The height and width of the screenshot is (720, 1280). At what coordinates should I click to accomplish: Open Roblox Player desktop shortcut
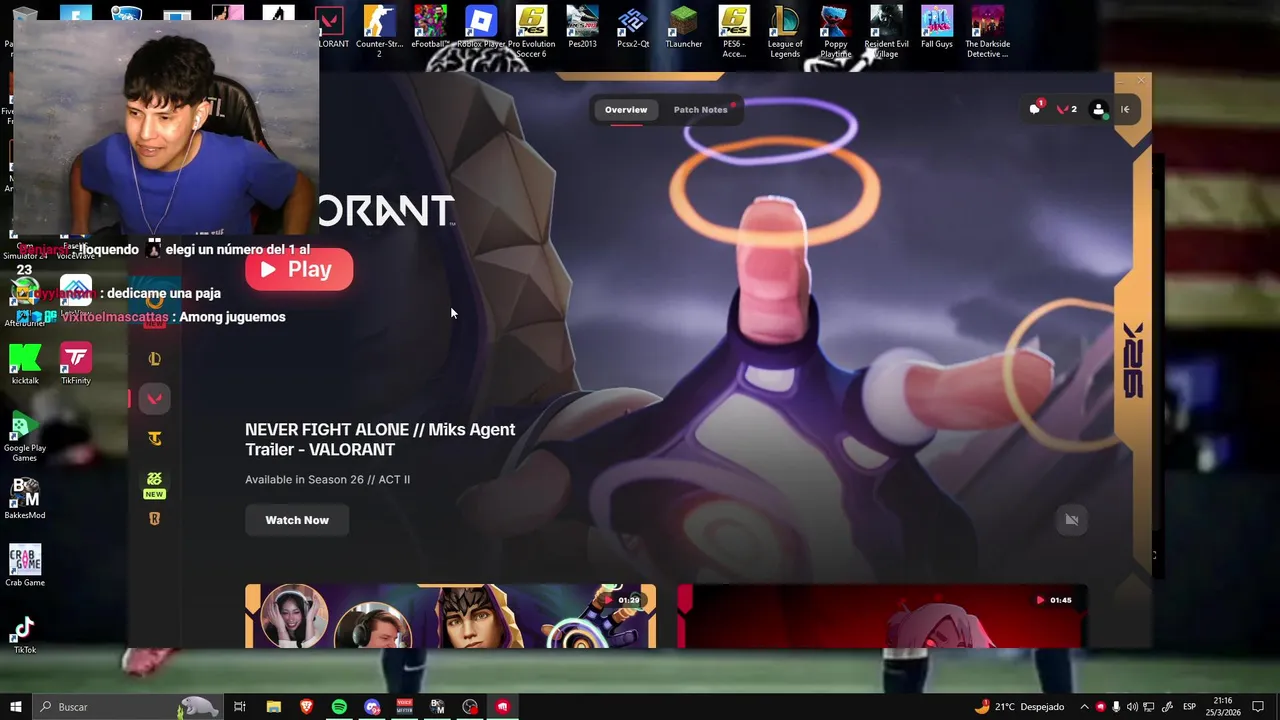coord(481,27)
